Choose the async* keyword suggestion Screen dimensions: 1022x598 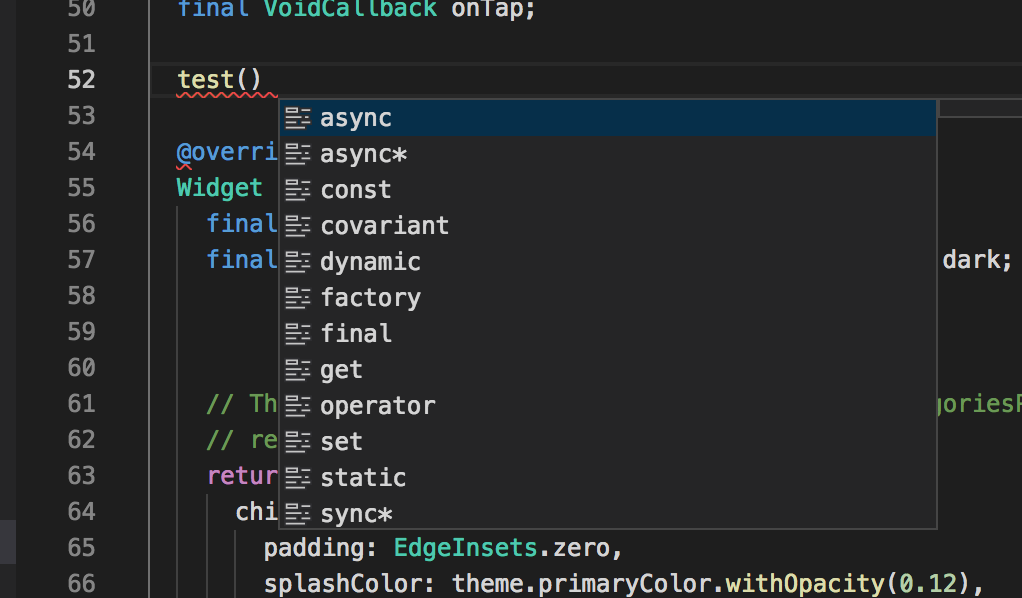(608, 154)
